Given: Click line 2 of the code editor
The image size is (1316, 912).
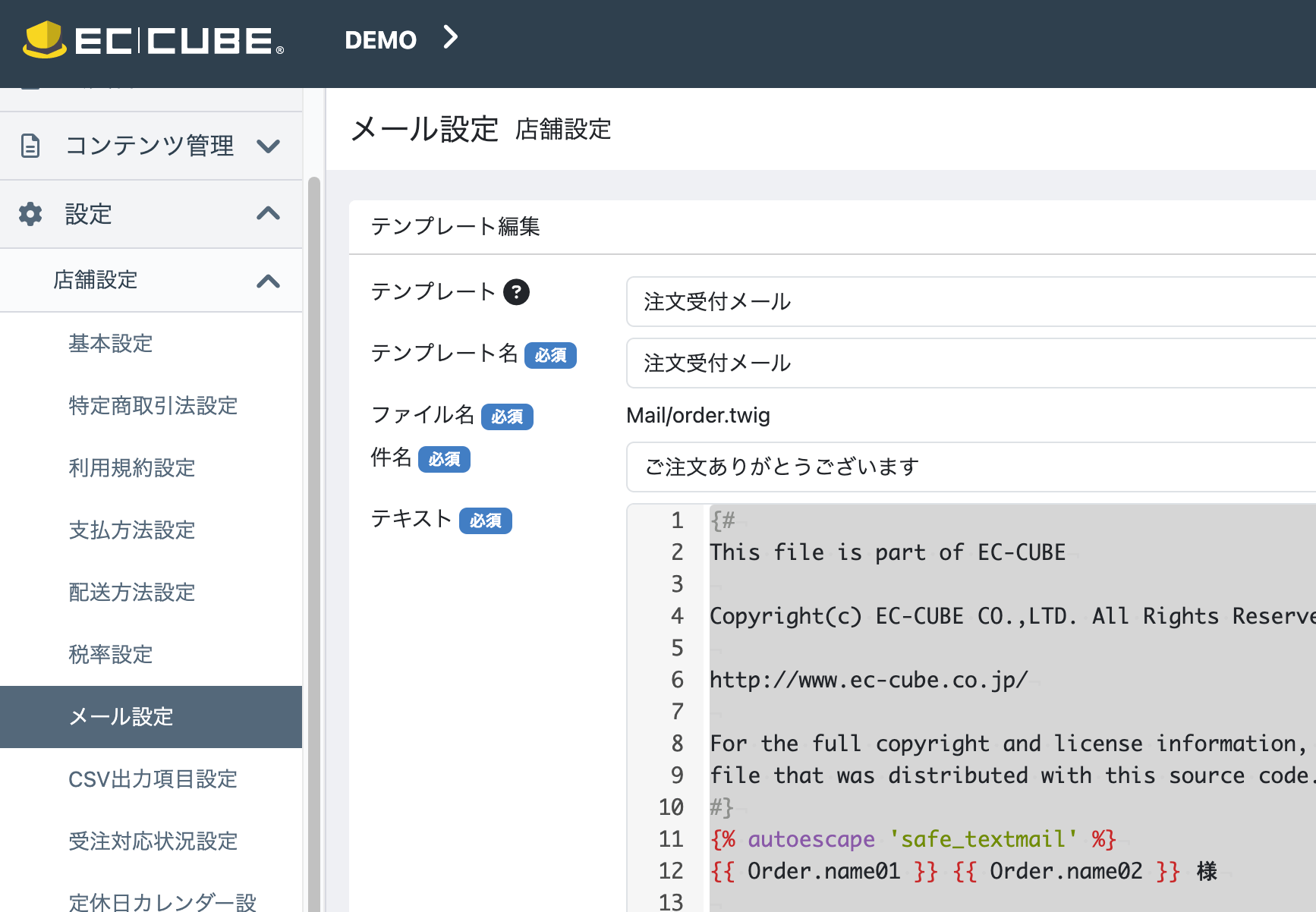Looking at the screenshot, I should [x=887, y=552].
